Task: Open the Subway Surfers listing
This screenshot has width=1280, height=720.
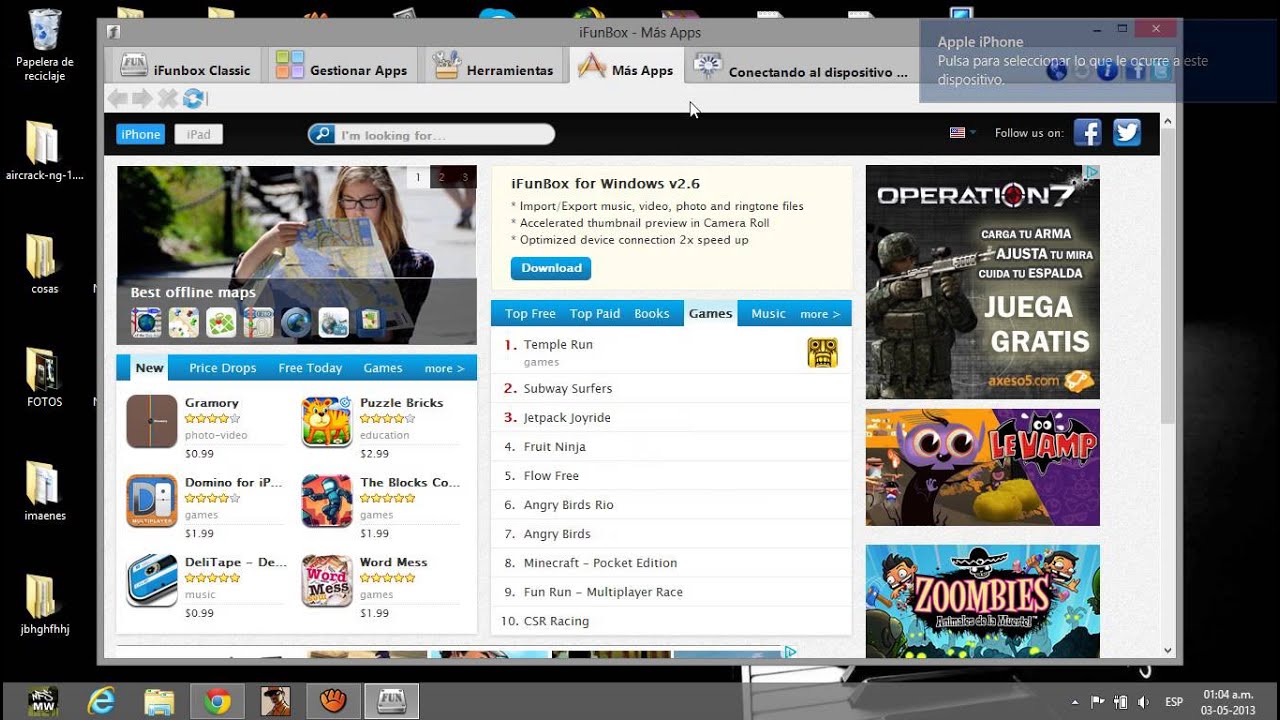Action: 671,388
